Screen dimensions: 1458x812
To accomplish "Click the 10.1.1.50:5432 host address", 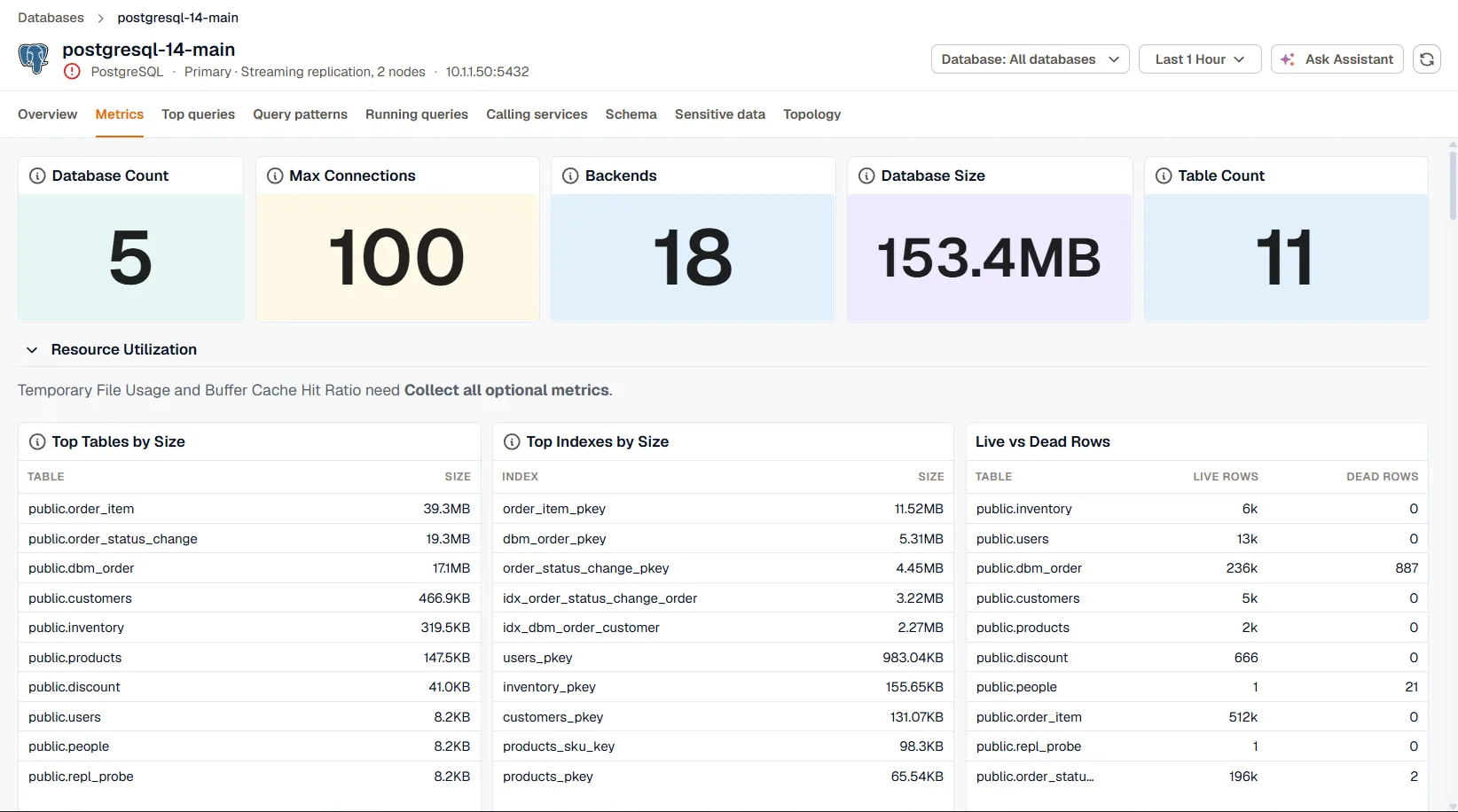I will click(x=487, y=72).
